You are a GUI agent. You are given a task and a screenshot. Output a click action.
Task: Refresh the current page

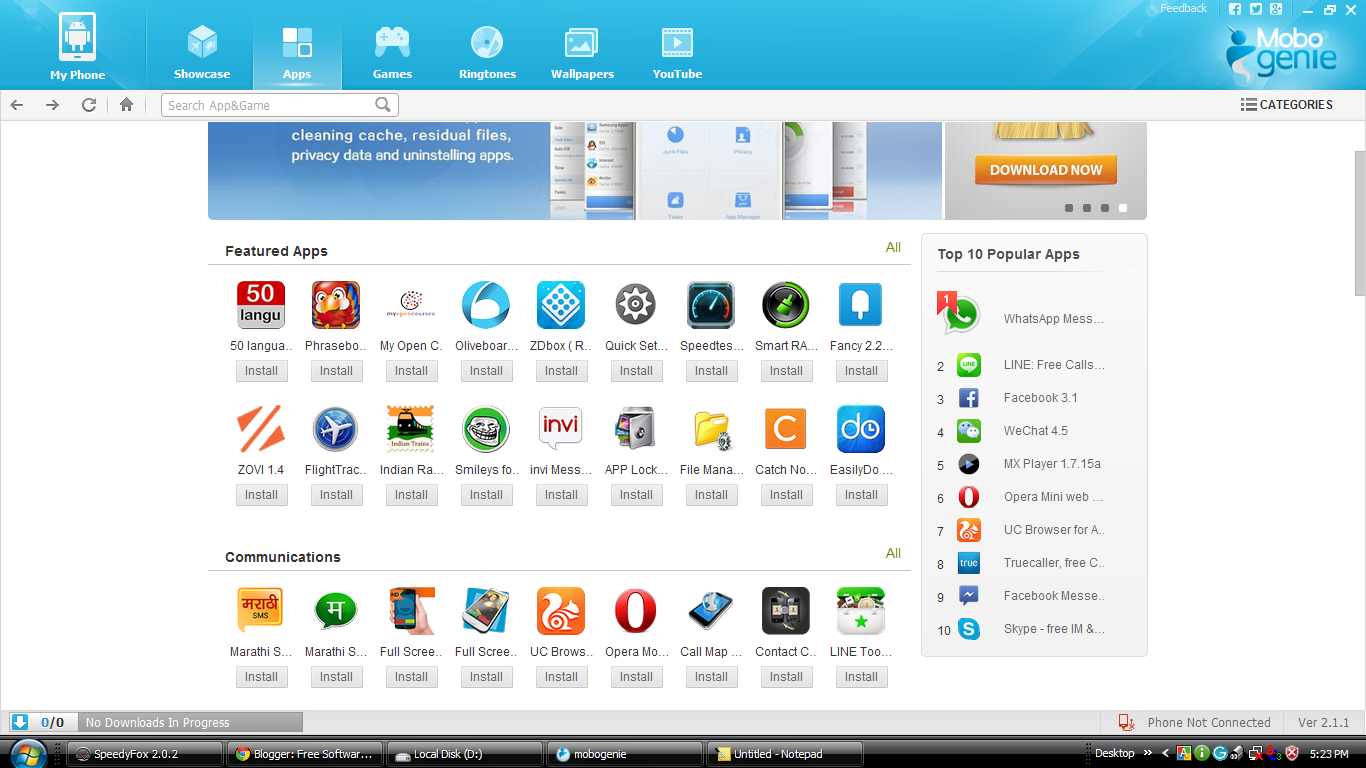89,104
